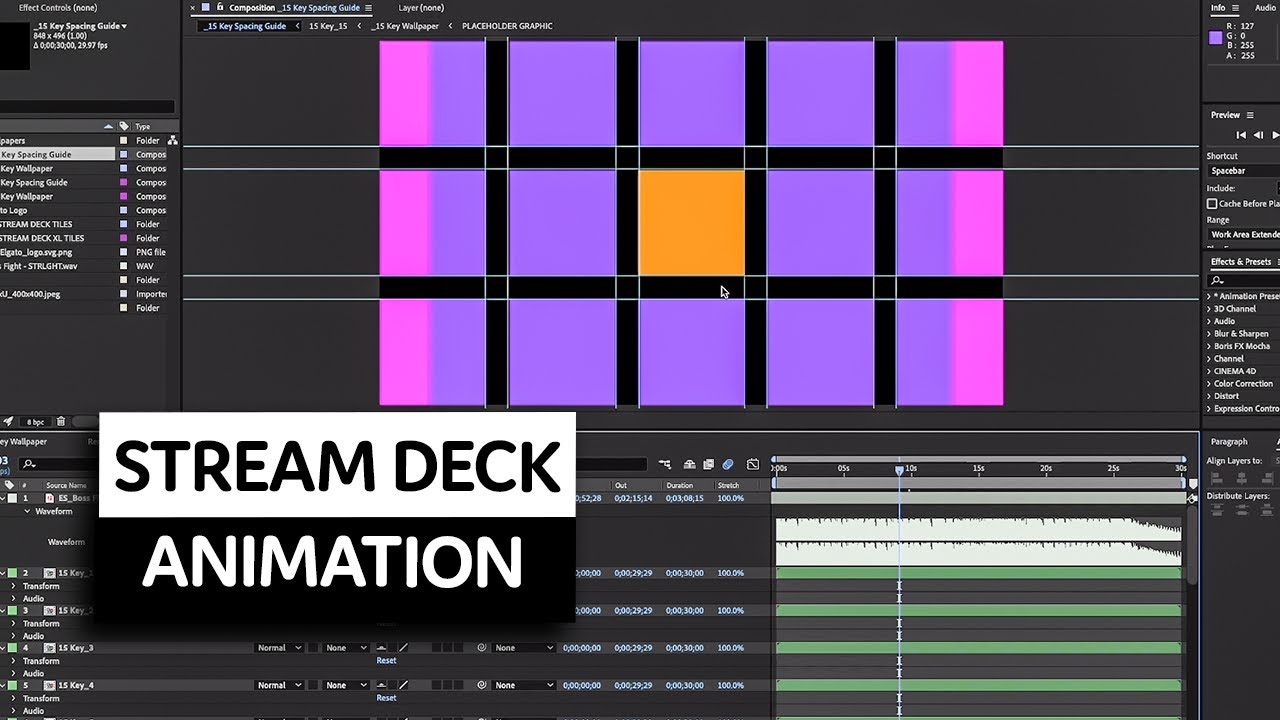This screenshot has height=720, width=1280.
Task: Toggle Shy layers icon in timeline
Action: pyautogui.click(x=690, y=464)
